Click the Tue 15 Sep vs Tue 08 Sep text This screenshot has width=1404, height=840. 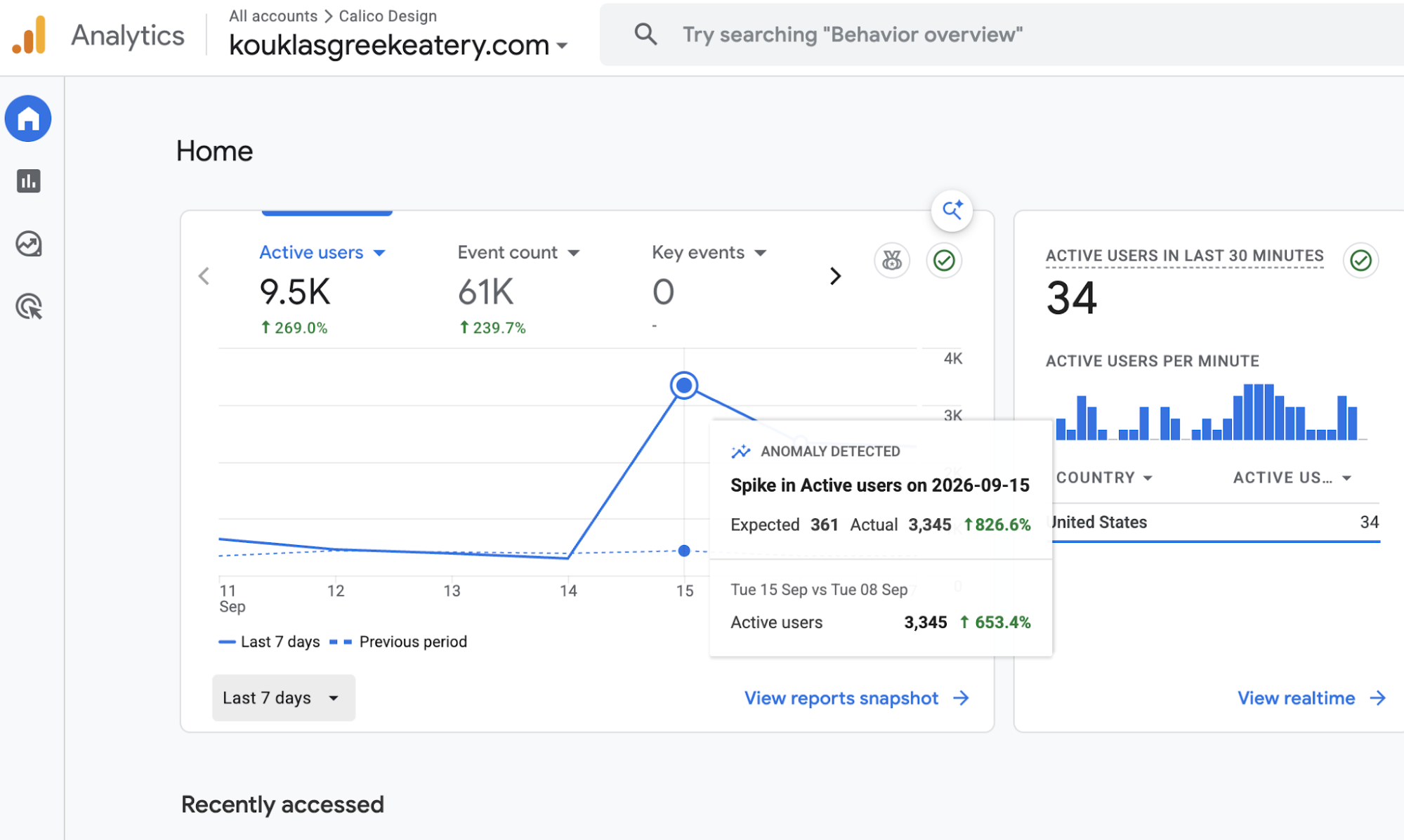click(x=819, y=589)
